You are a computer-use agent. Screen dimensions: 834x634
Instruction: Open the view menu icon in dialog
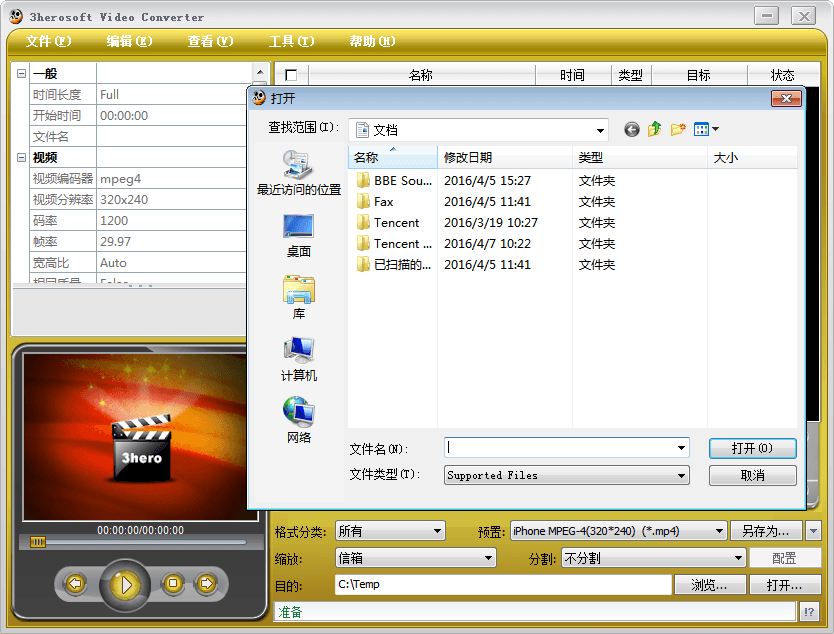click(706, 129)
